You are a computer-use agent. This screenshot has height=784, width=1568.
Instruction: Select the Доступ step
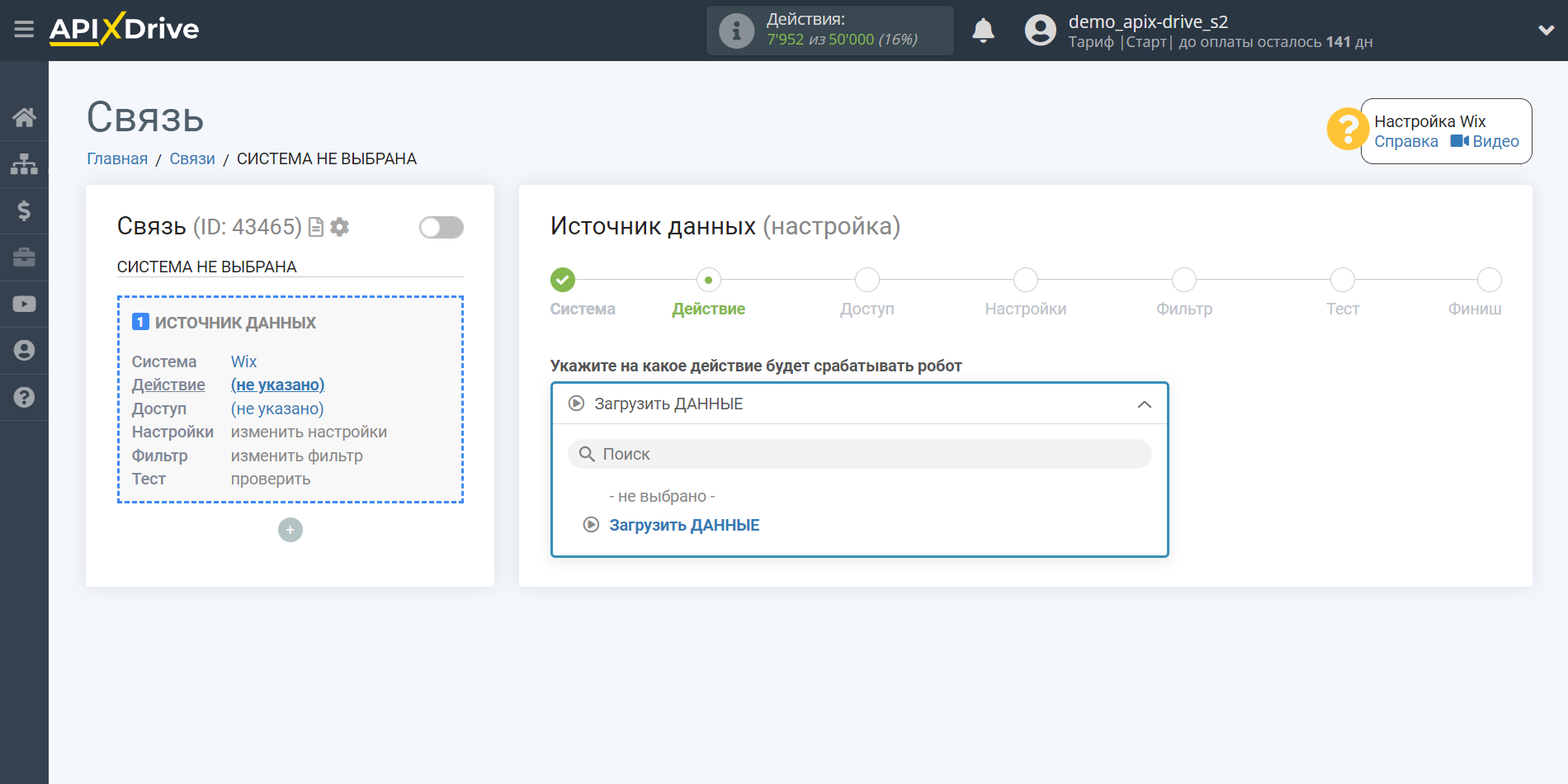tap(867, 280)
